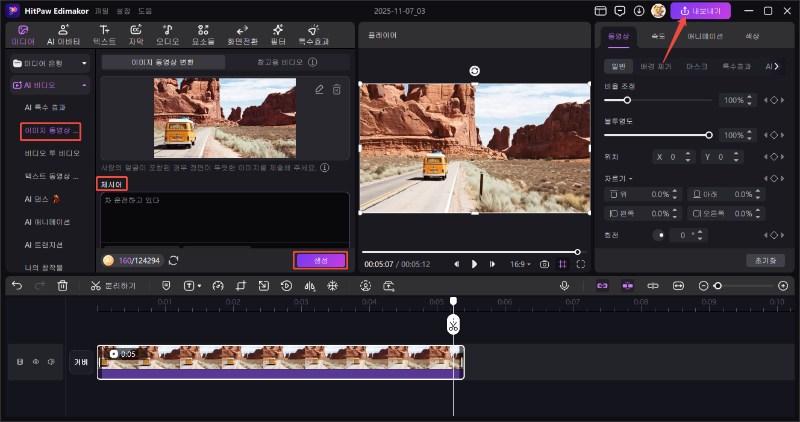Click the user profile avatar
800x422 pixels.
[658, 11]
